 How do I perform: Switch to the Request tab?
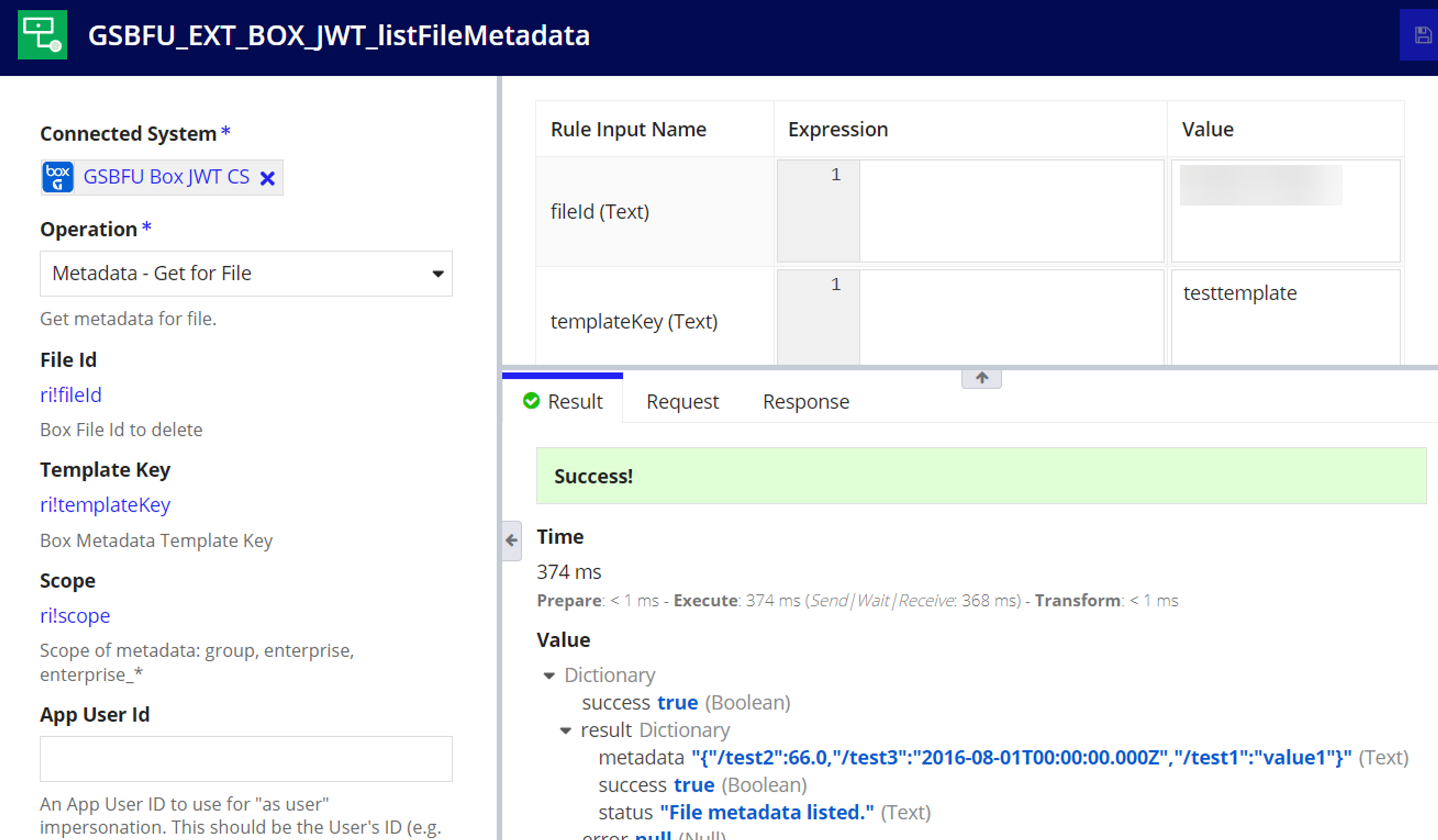coord(682,401)
